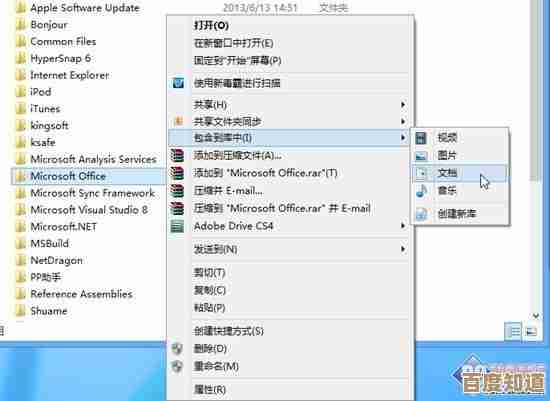
Task: Select the 图片 library icon
Action: (421, 155)
